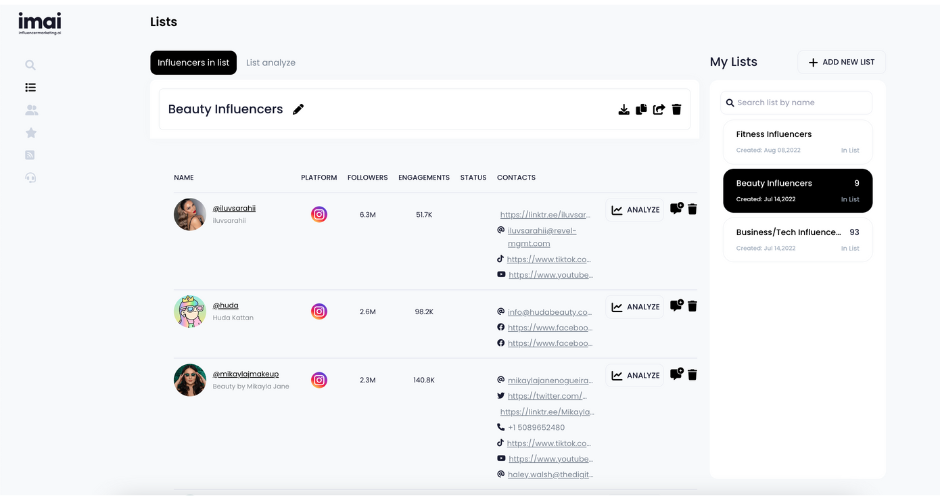The image size is (940, 500).
Task: Add a comment on @iluvsarahii
Action: (676, 209)
